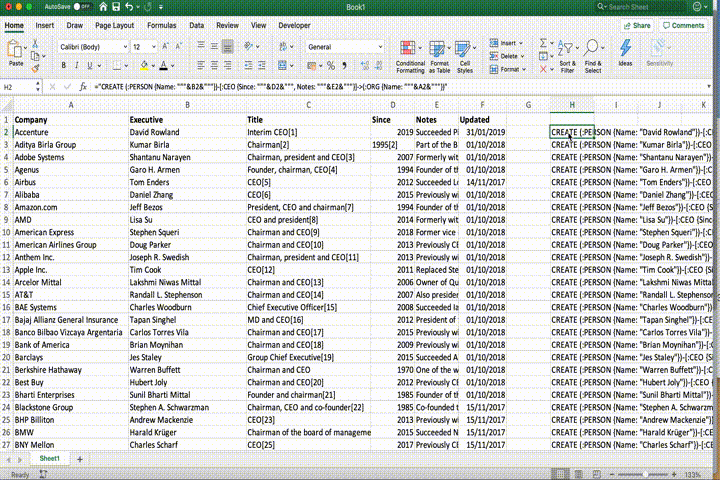Switch to the Formulas tab

(161, 26)
